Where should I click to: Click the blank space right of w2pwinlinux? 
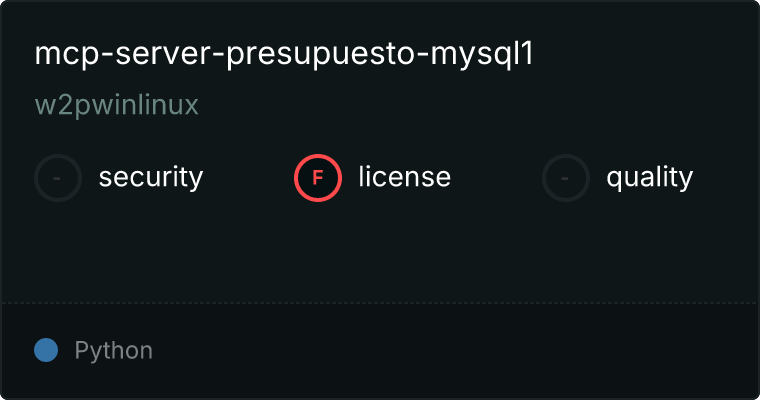point(475,105)
